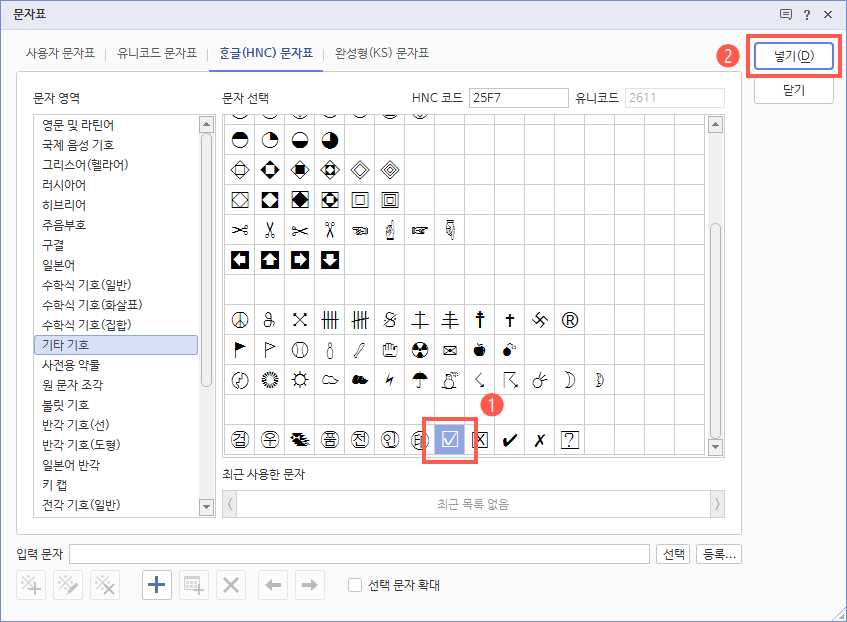
Task: Select the peace sign symbol
Action: (239, 320)
